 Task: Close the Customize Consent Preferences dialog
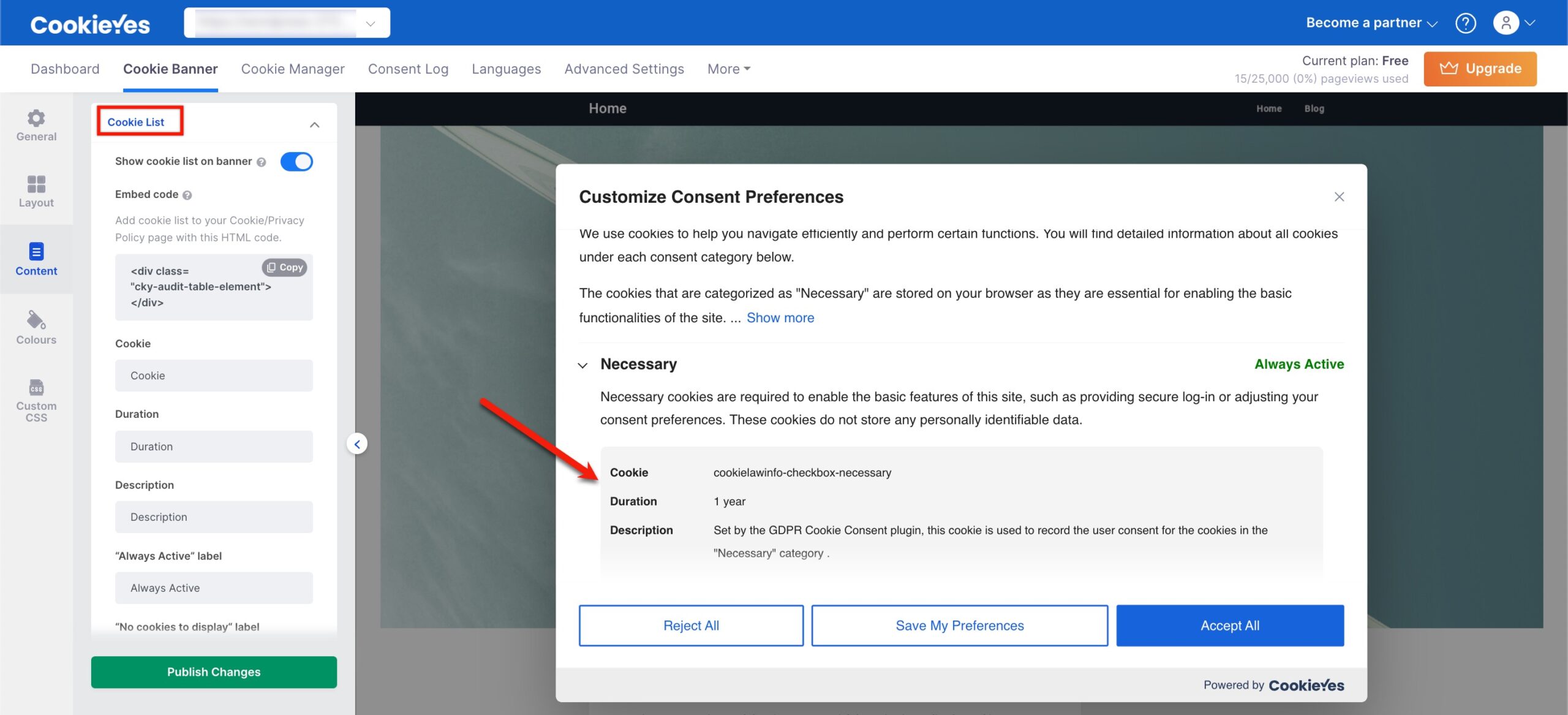click(x=1339, y=197)
